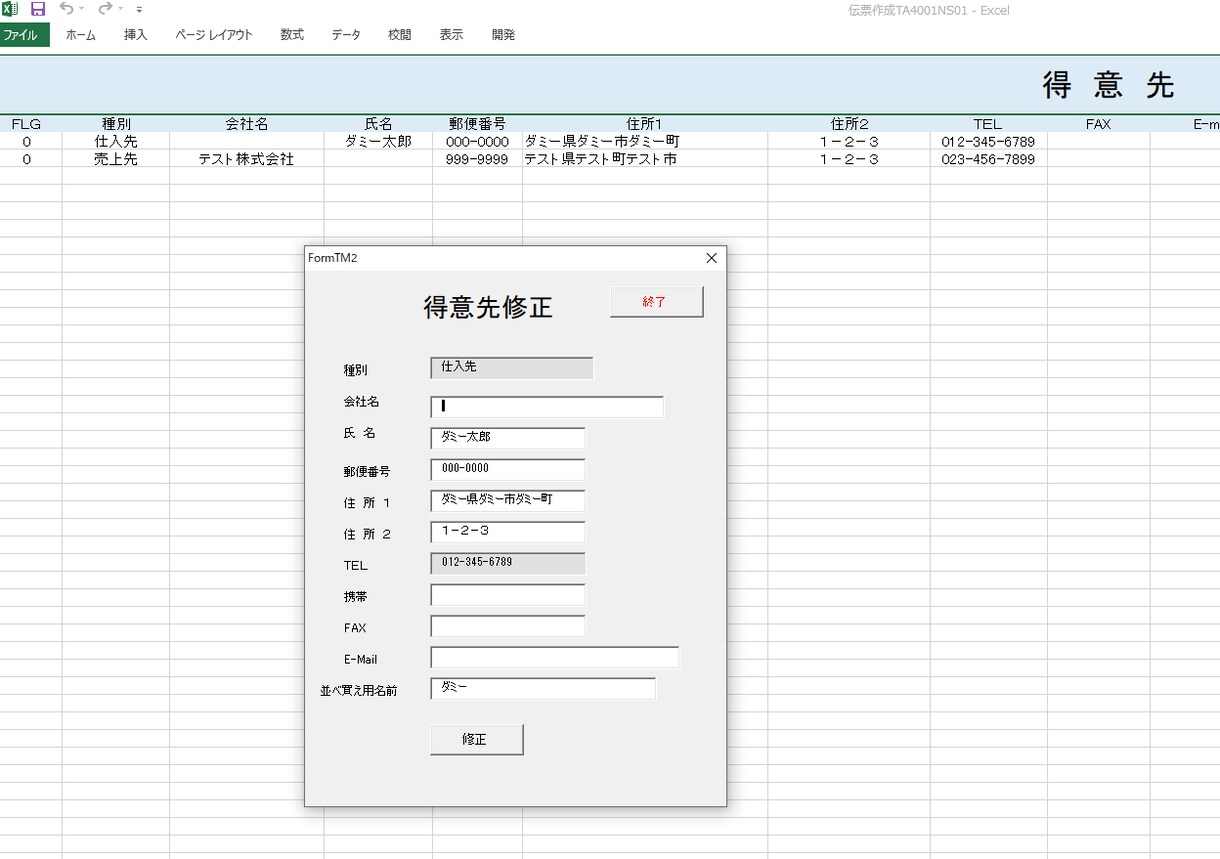Open the Customize Quick Access Toolbar dropdown
The width and height of the screenshot is (1220, 859).
tap(140, 10)
